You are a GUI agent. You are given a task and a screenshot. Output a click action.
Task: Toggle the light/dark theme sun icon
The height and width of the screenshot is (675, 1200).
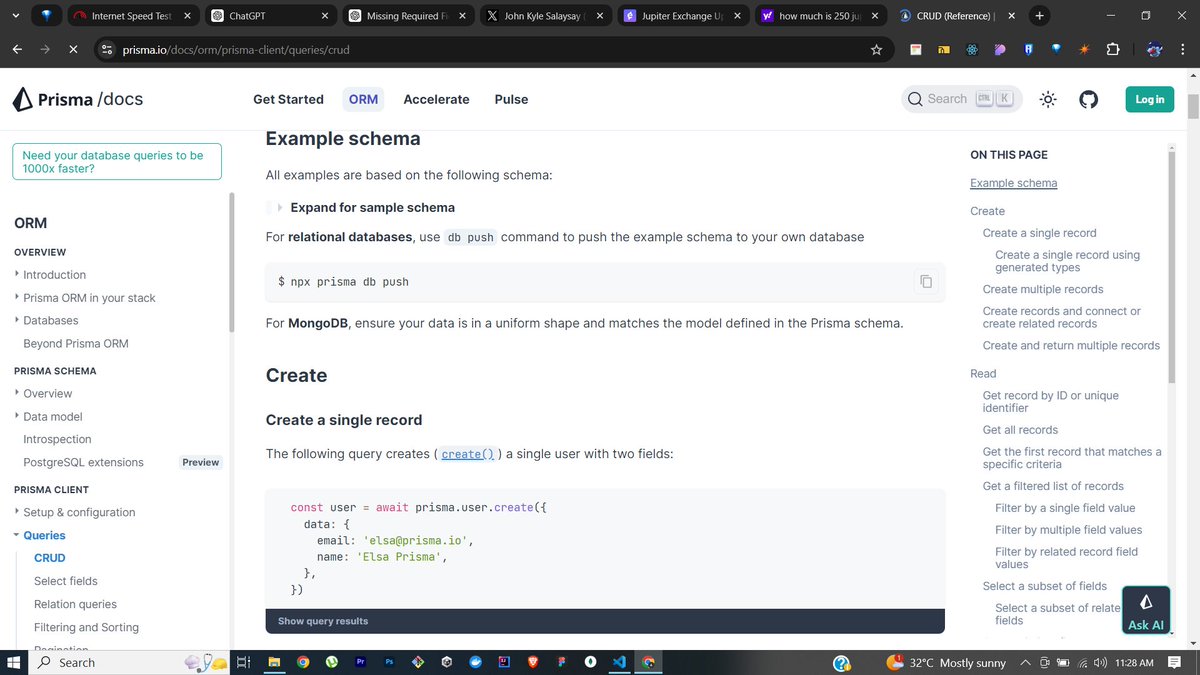click(x=1048, y=99)
